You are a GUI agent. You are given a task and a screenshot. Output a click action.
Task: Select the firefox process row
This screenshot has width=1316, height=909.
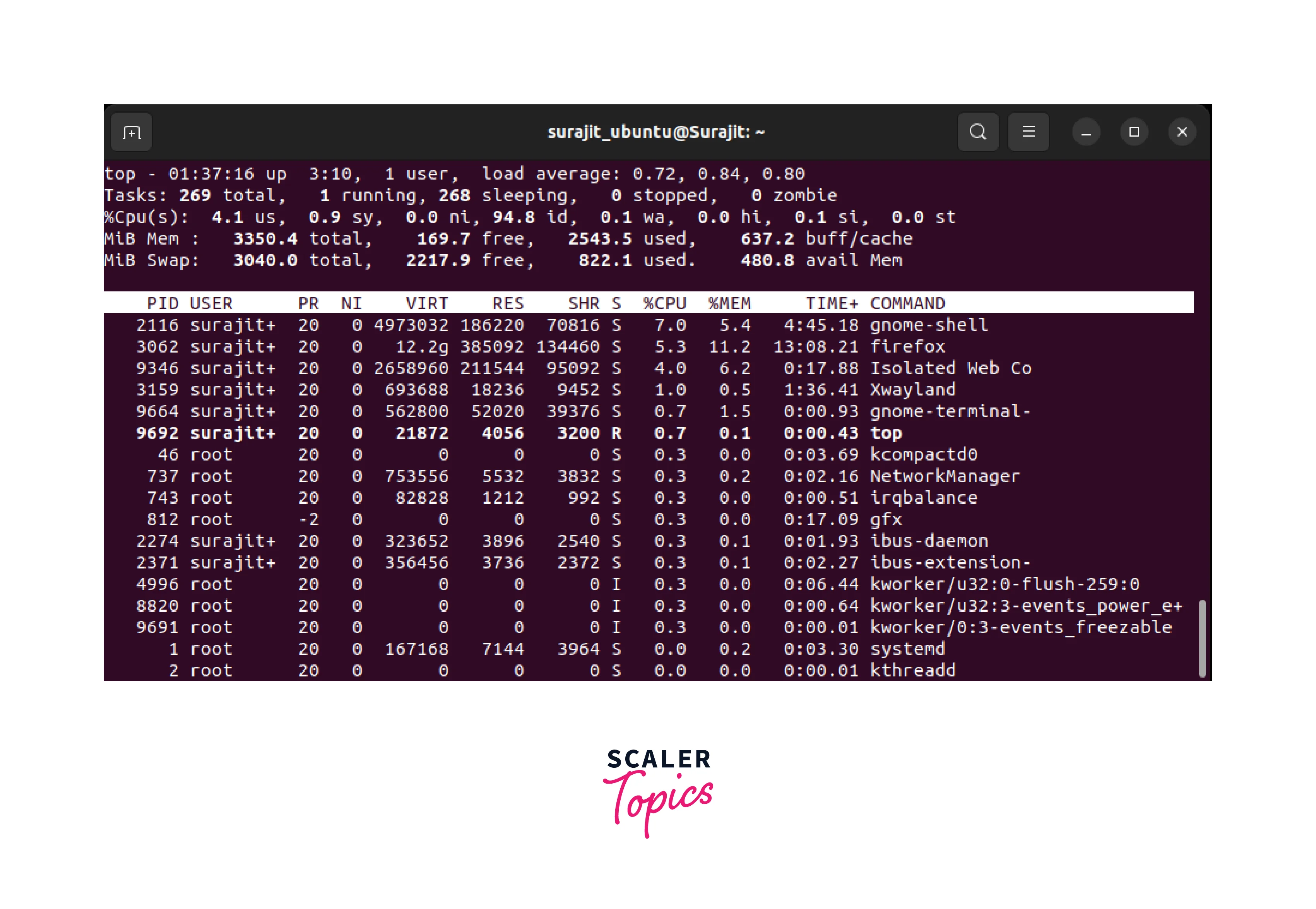coord(907,346)
